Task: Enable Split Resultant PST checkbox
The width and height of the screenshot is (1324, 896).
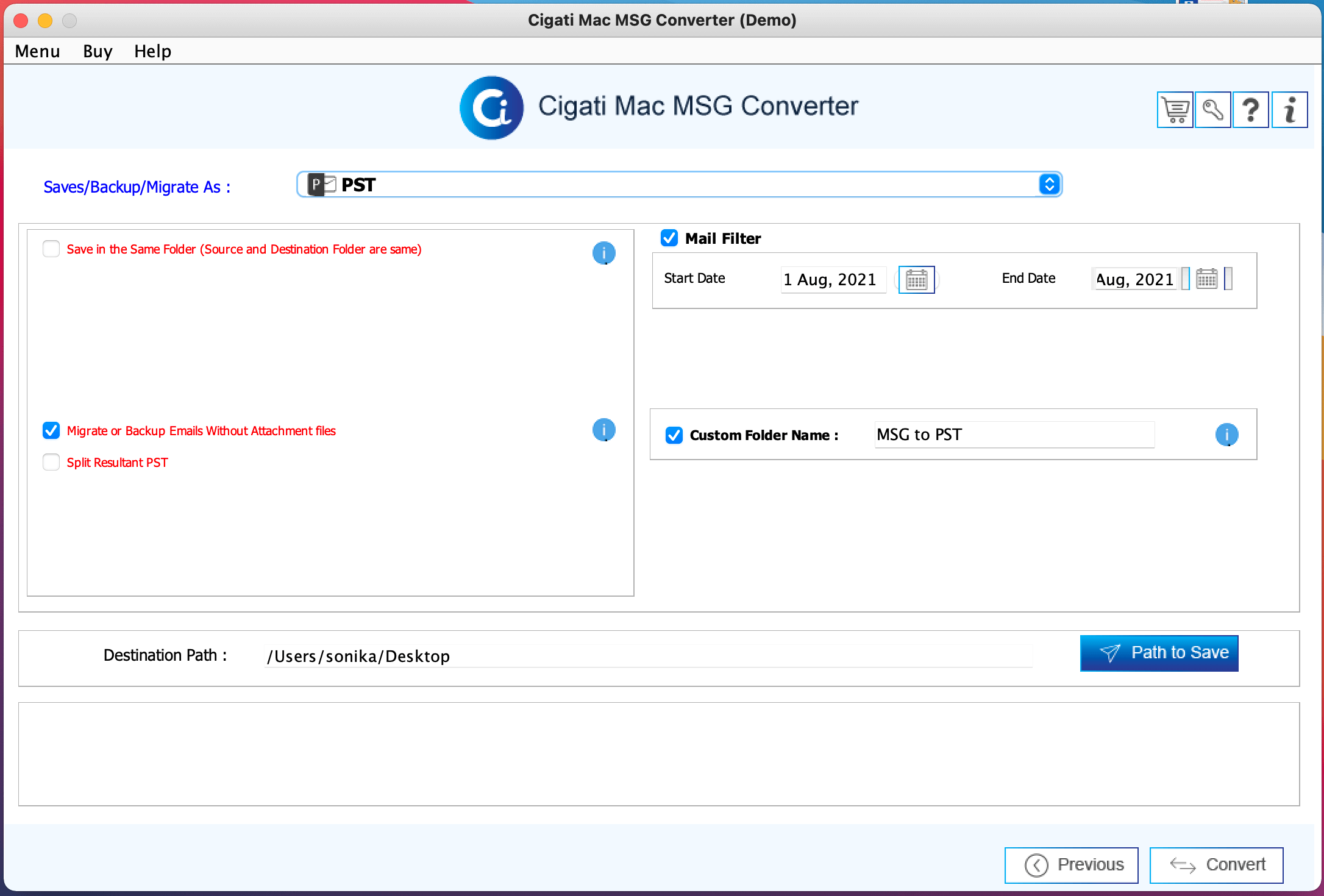Action: 51,462
